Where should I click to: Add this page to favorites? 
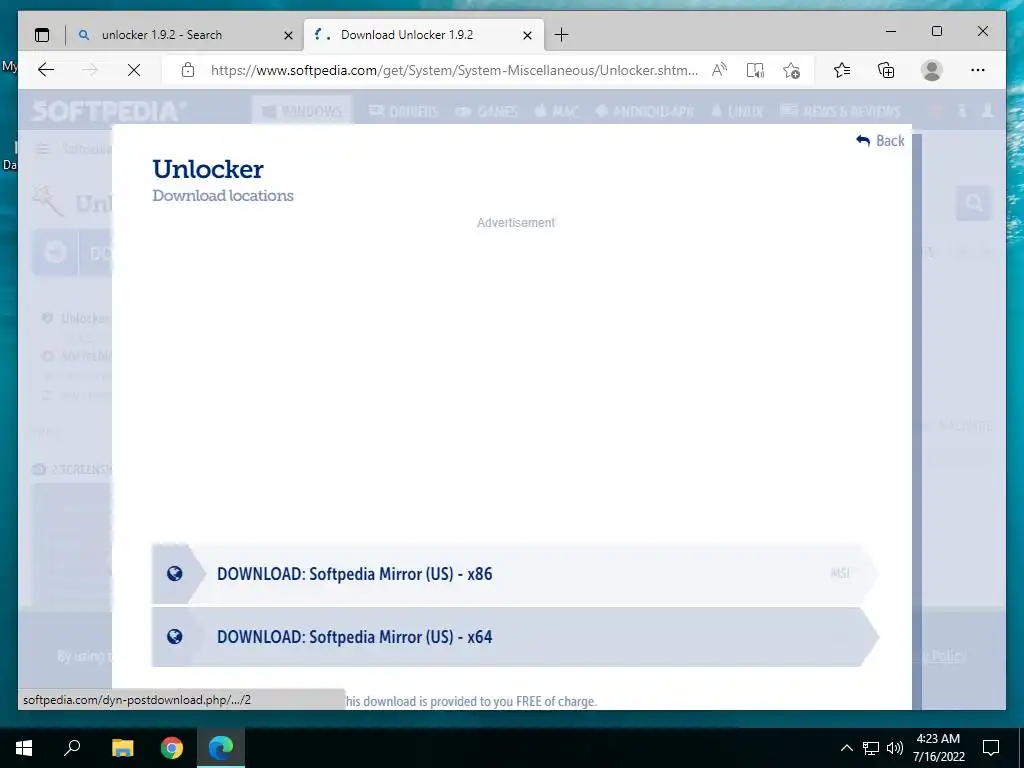pyautogui.click(x=792, y=70)
